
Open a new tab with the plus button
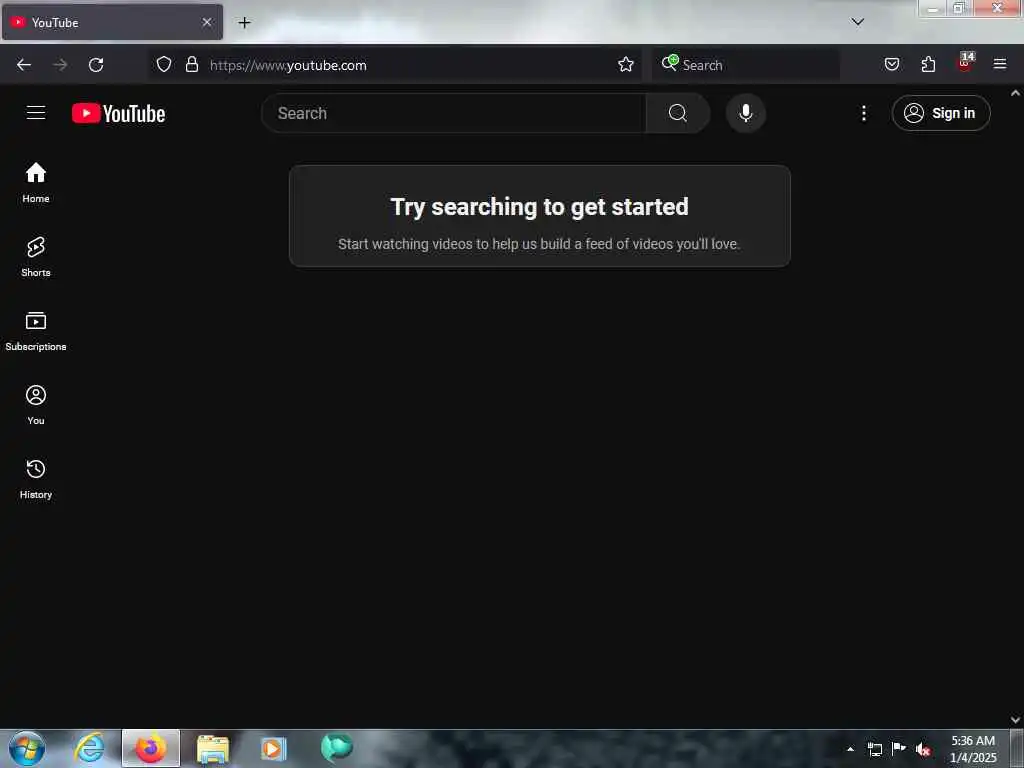point(244,23)
